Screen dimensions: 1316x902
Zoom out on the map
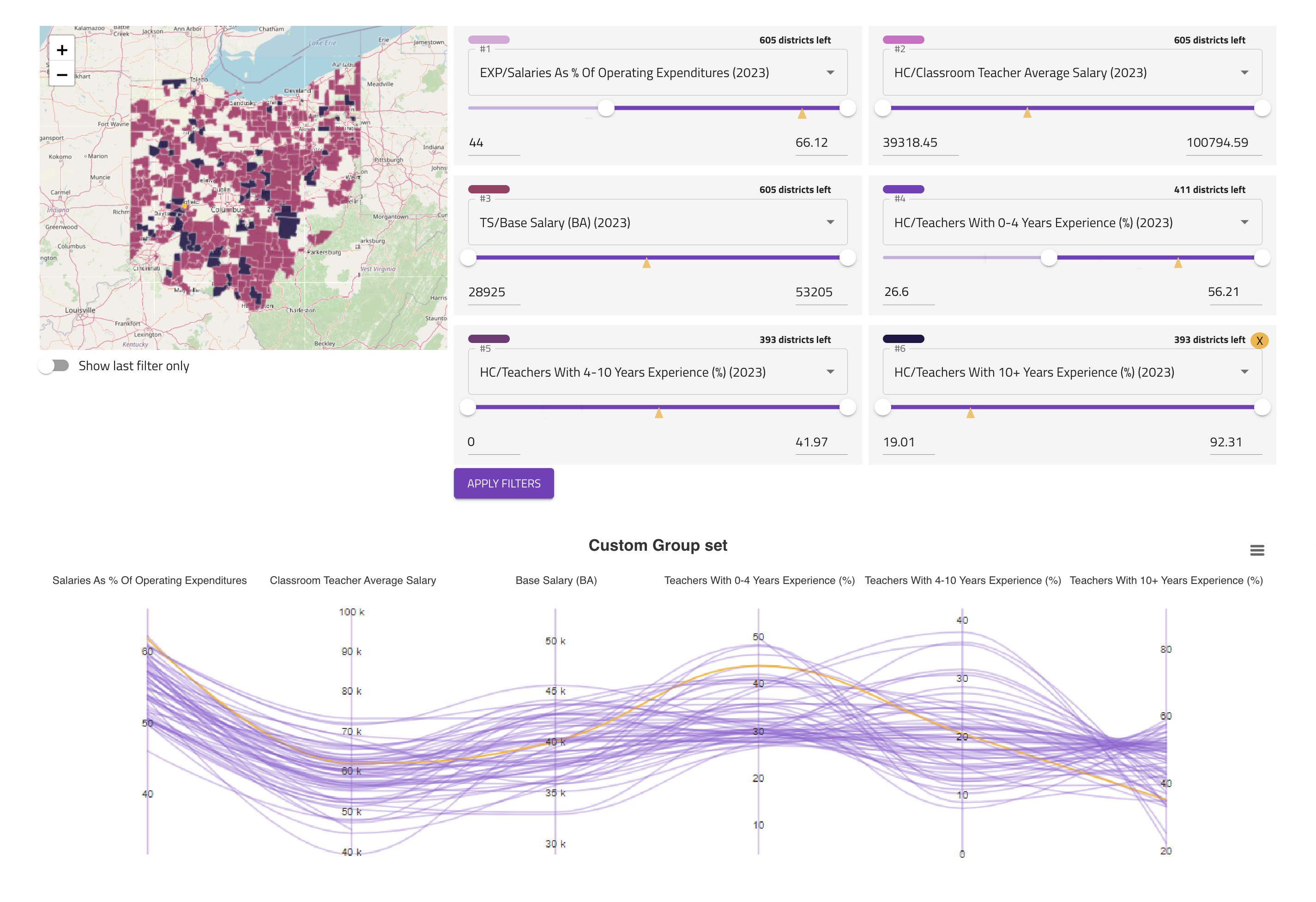tap(62, 75)
